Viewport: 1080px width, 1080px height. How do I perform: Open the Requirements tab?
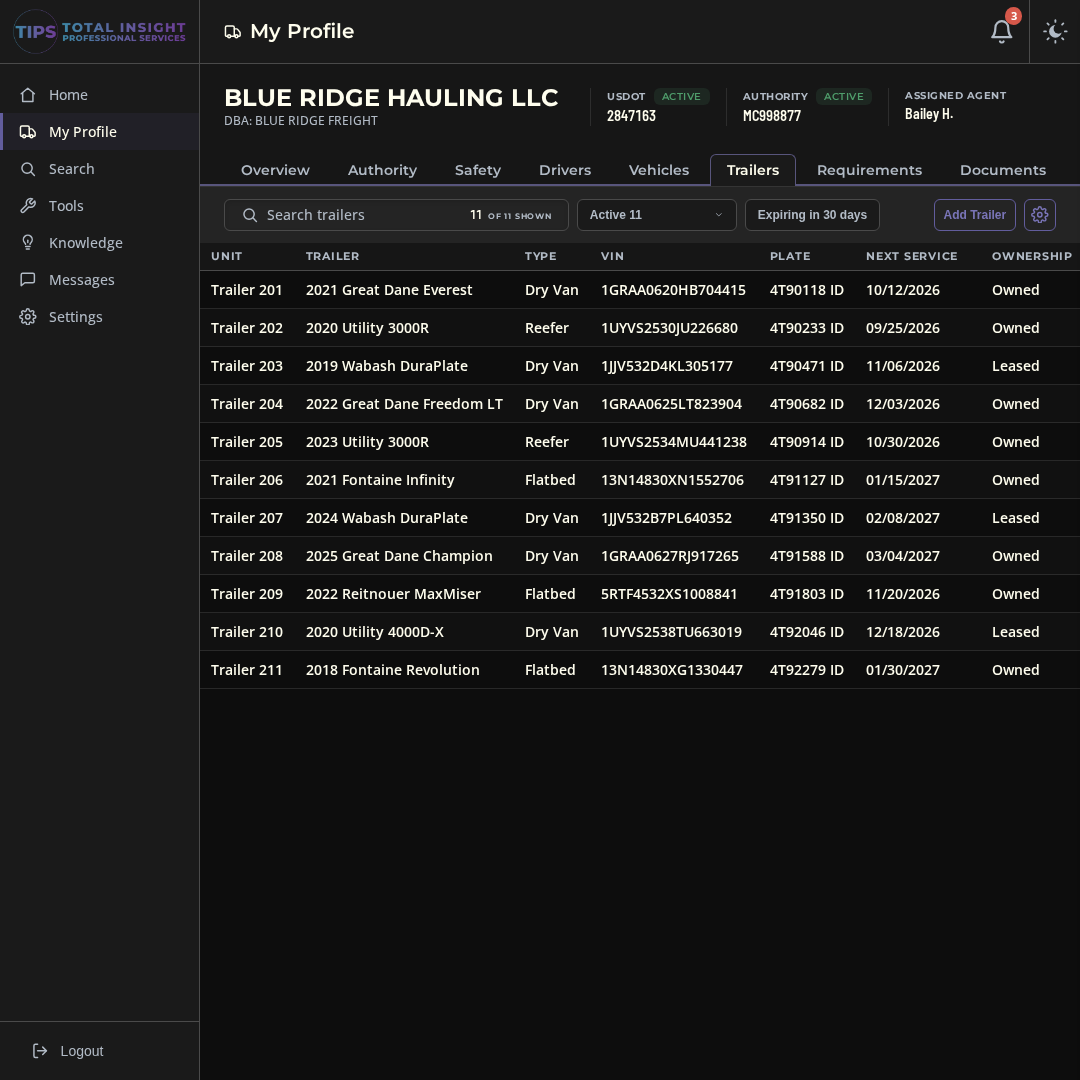tap(869, 170)
